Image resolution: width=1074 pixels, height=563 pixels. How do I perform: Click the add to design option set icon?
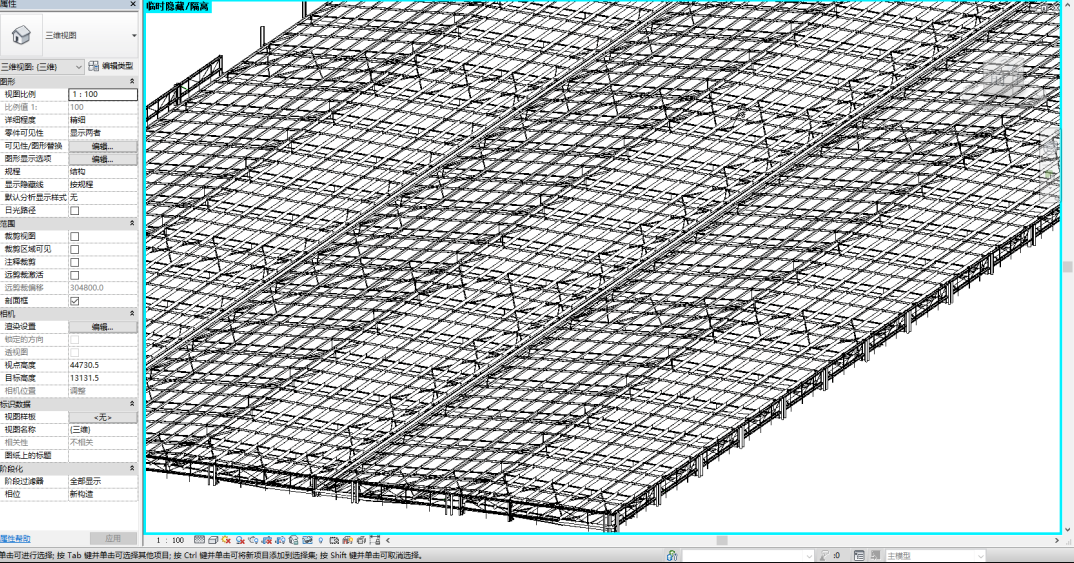point(875,555)
